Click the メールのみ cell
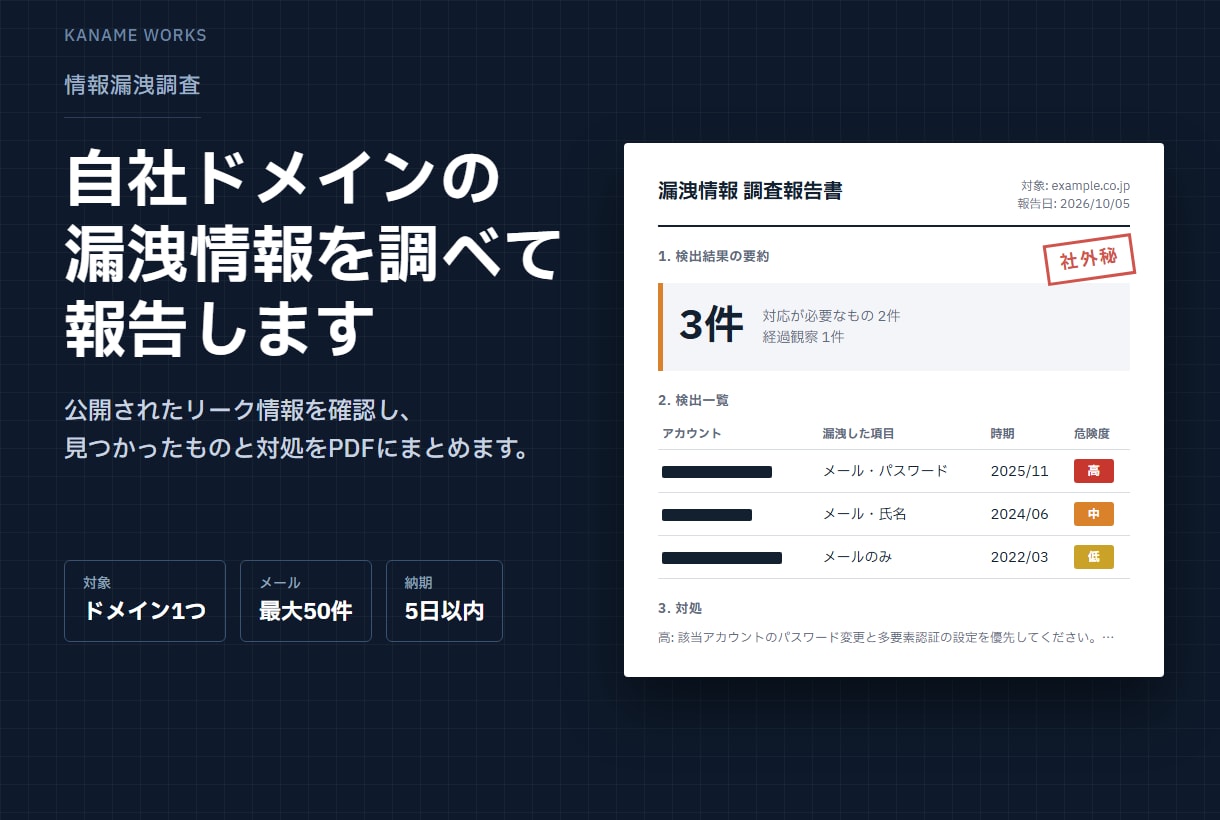The width and height of the screenshot is (1220, 820). tap(857, 557)
